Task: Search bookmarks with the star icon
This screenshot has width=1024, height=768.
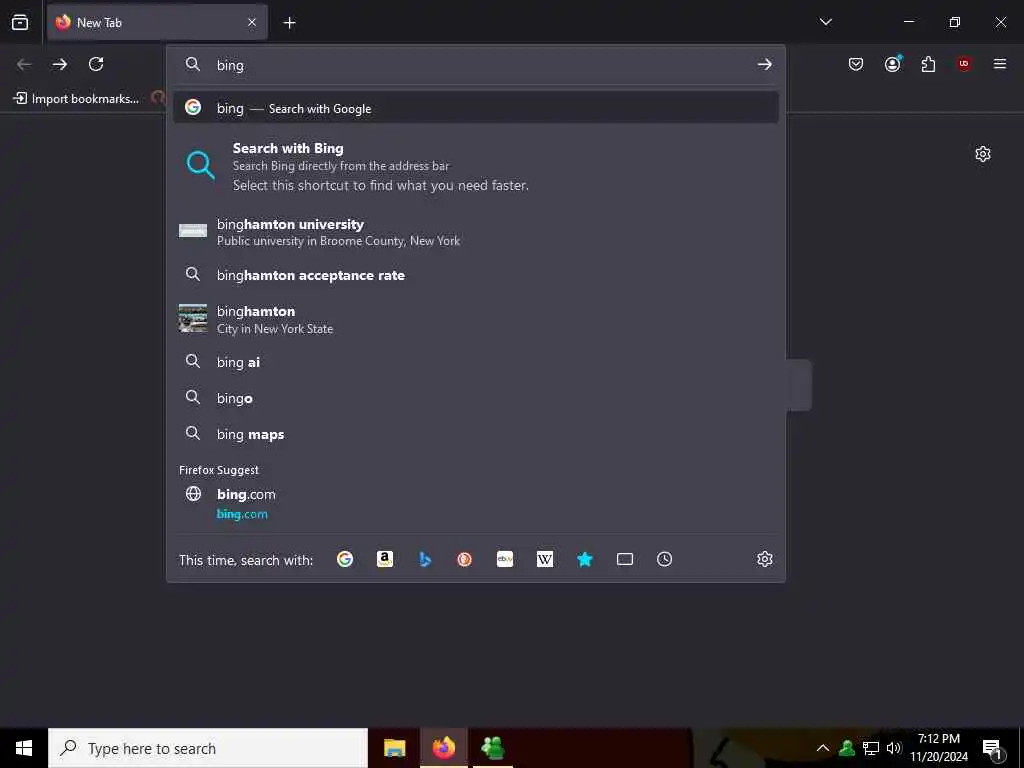Action: [584, 559]
